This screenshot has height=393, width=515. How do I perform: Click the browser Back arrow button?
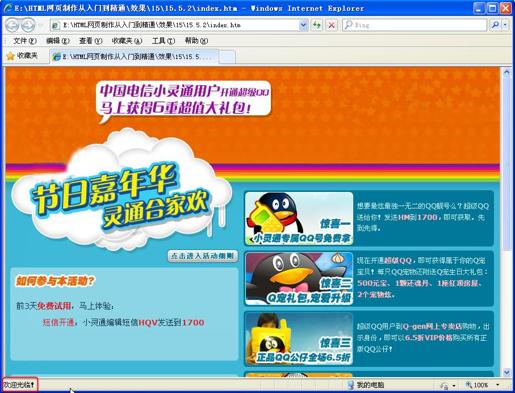12,25
